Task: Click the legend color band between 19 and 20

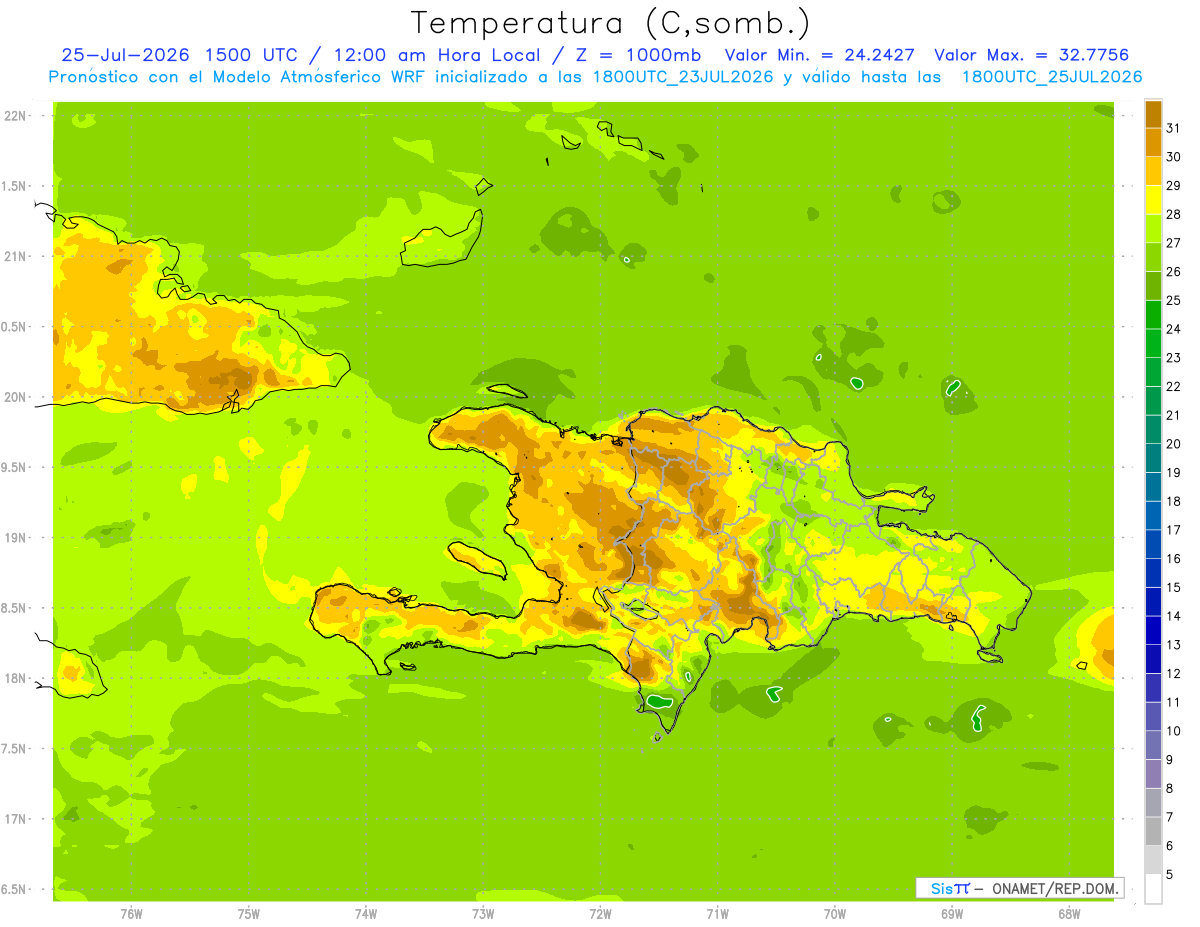Action: pos(1153,458)
